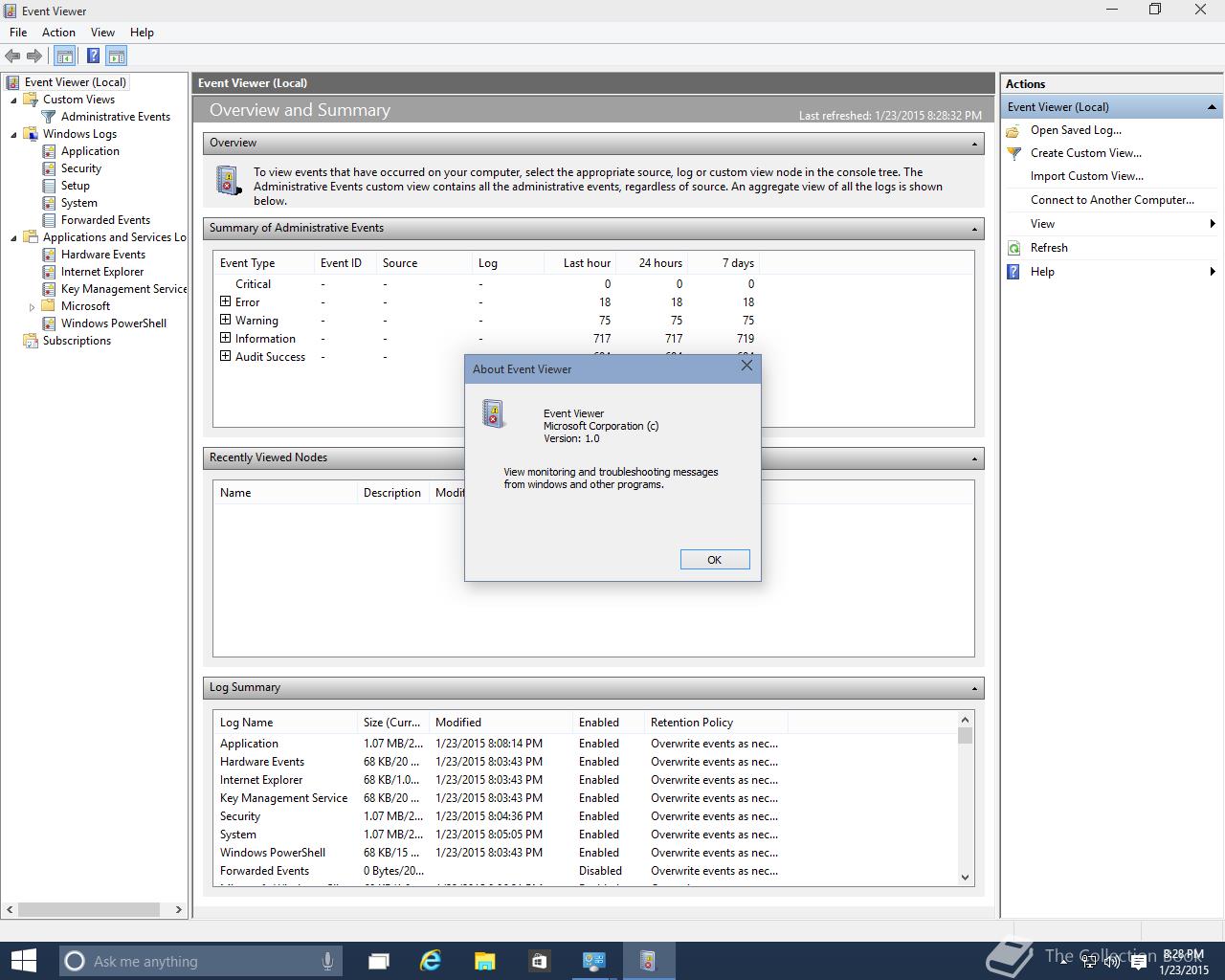Viewport: 1225px width, 980px height.
Task: Expand the Warning event type row
Action: [225, 320]
